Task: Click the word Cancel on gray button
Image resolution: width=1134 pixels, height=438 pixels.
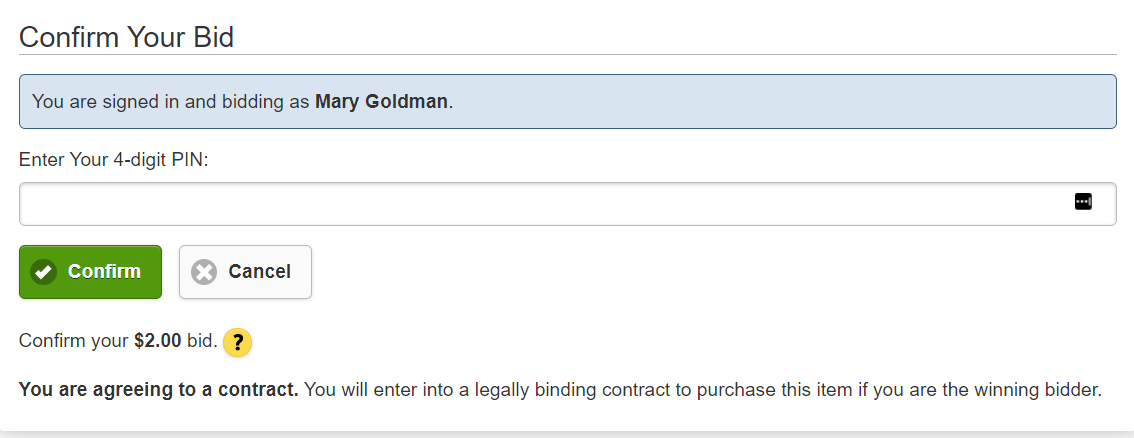Action: [x=260, y=272]
